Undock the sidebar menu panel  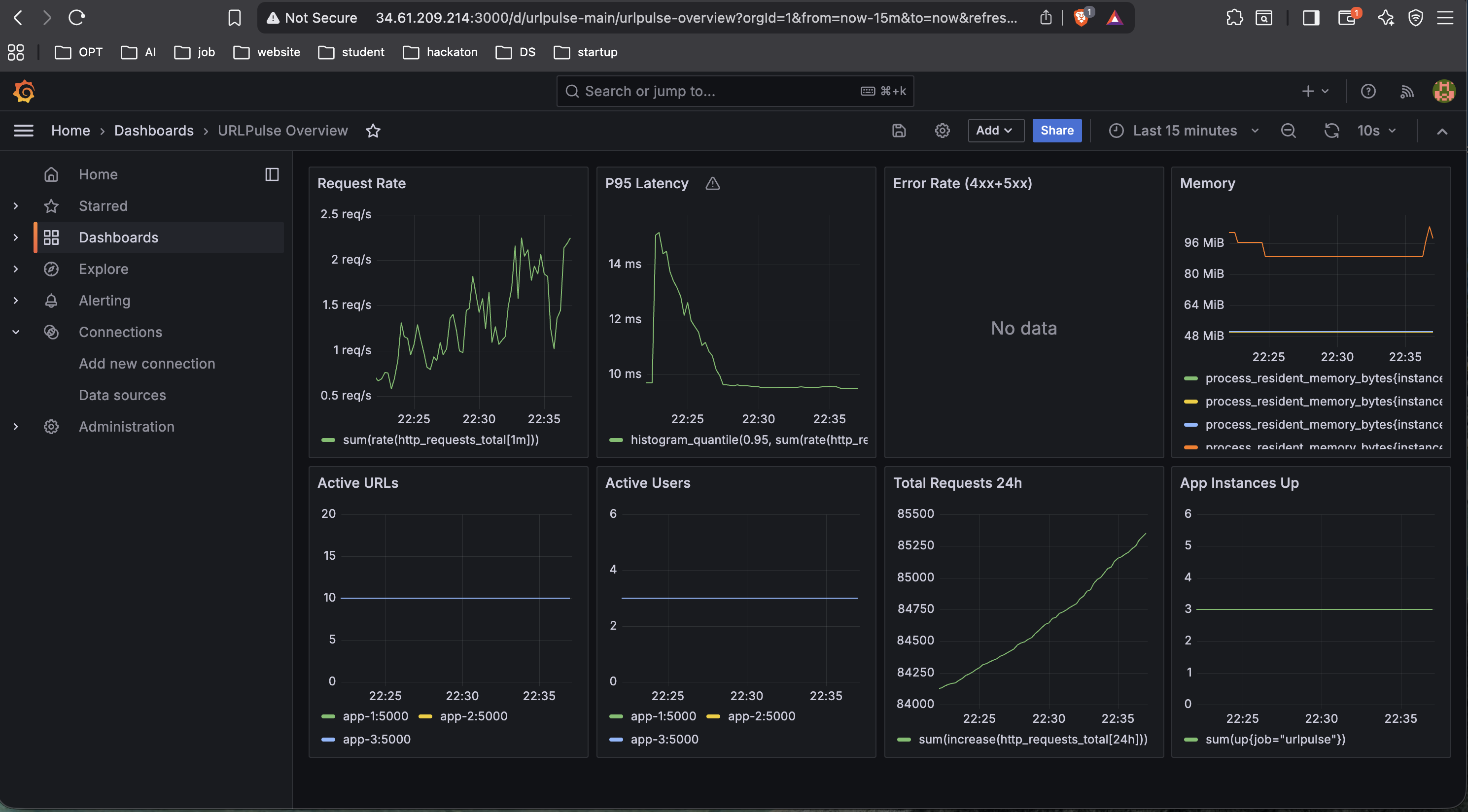pos(272,174)
